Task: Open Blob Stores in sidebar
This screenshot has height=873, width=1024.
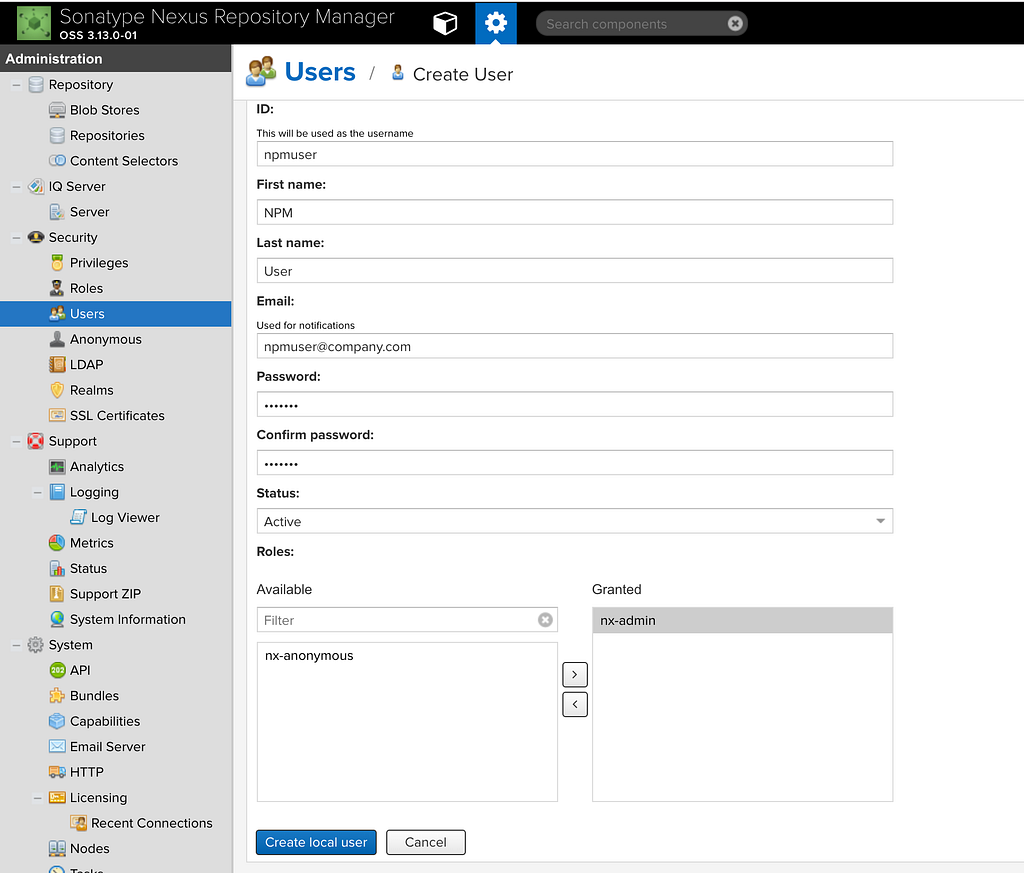Action: click(x=104, y=110)
